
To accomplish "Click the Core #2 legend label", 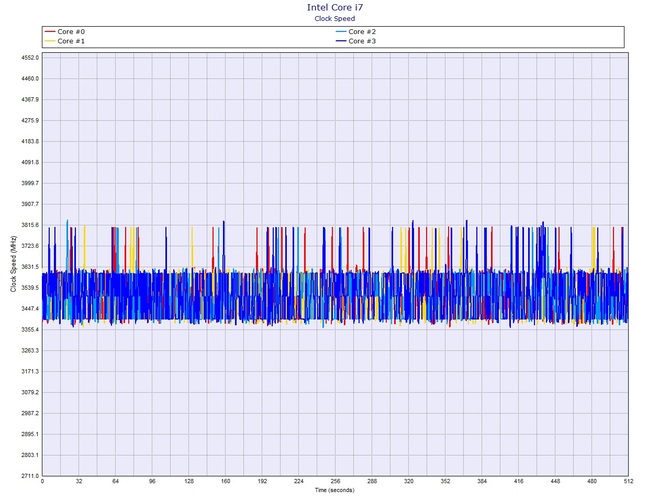I will click(362, 32).
